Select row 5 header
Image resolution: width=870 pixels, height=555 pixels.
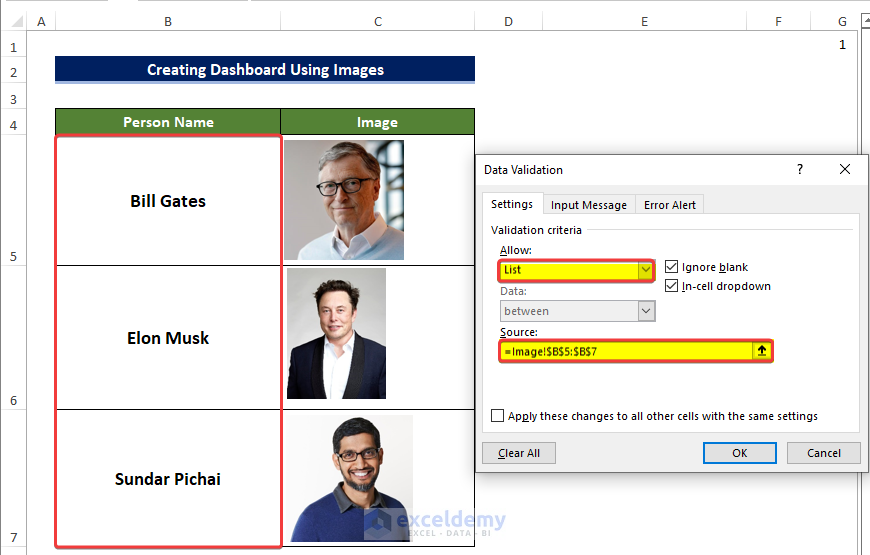coord(13,200)
